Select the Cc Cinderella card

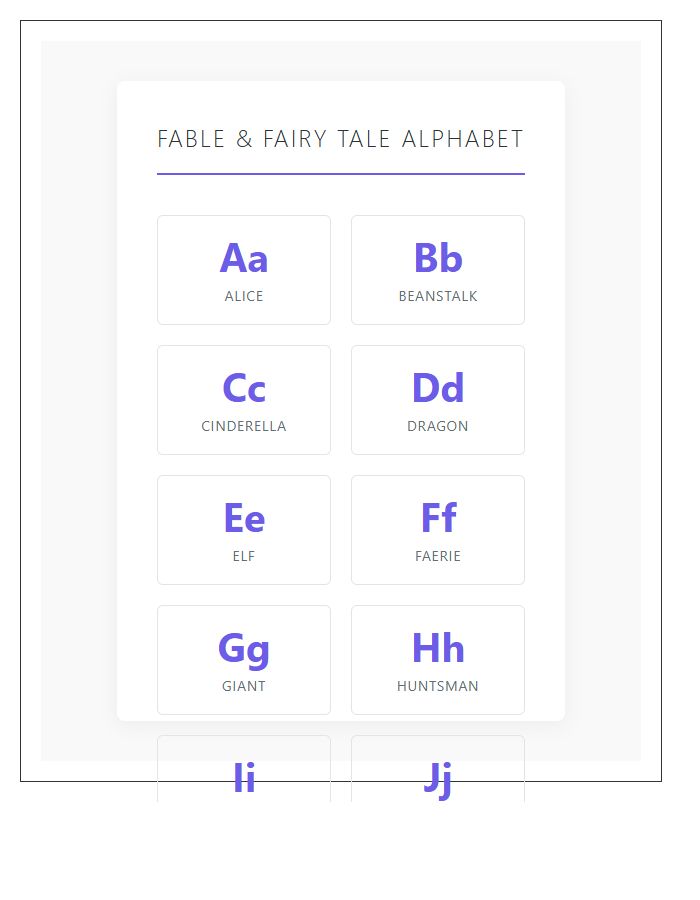[x=244, y=399]
